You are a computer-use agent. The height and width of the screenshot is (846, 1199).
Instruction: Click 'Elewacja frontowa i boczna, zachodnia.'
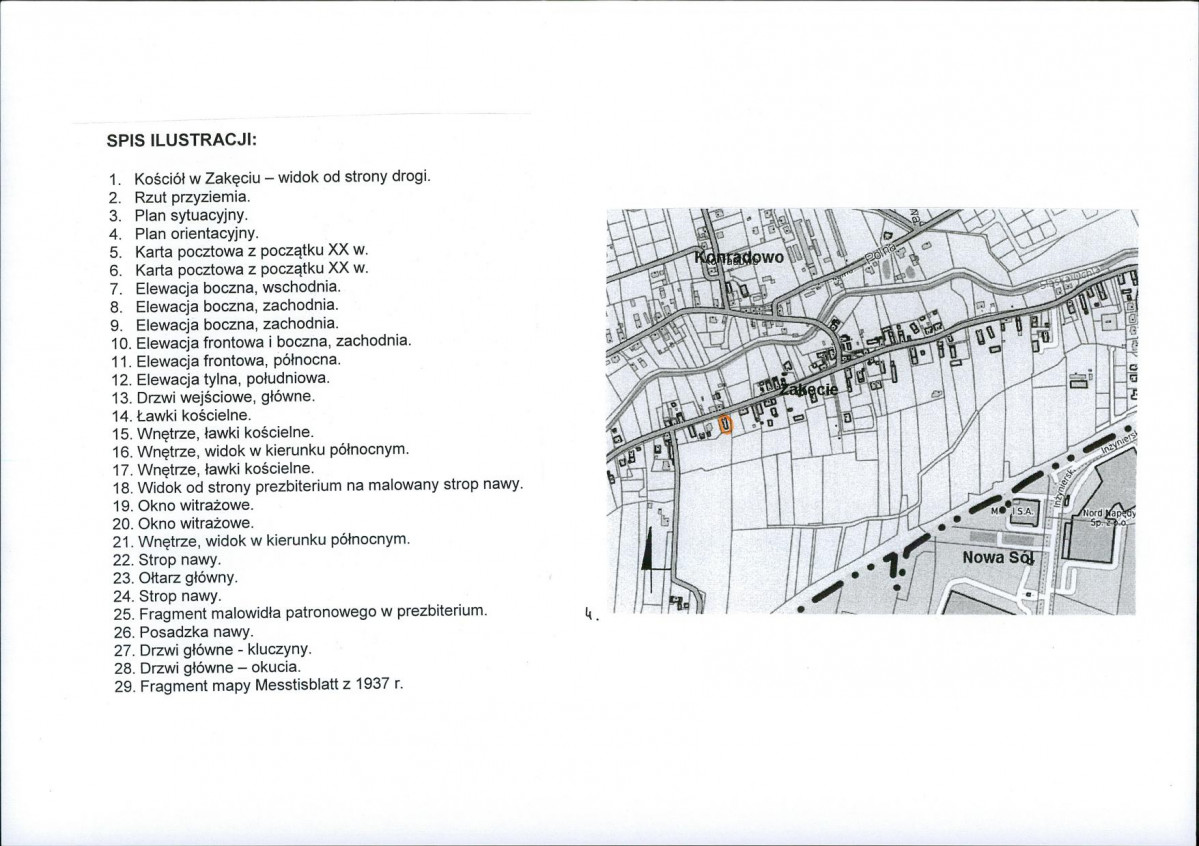pyautogui.click(x=274, y=342)
